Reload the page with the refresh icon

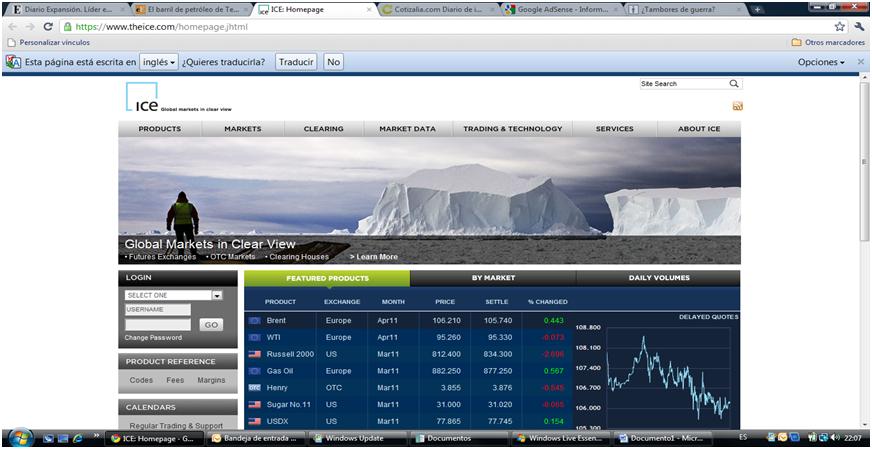tap(48, 27)
